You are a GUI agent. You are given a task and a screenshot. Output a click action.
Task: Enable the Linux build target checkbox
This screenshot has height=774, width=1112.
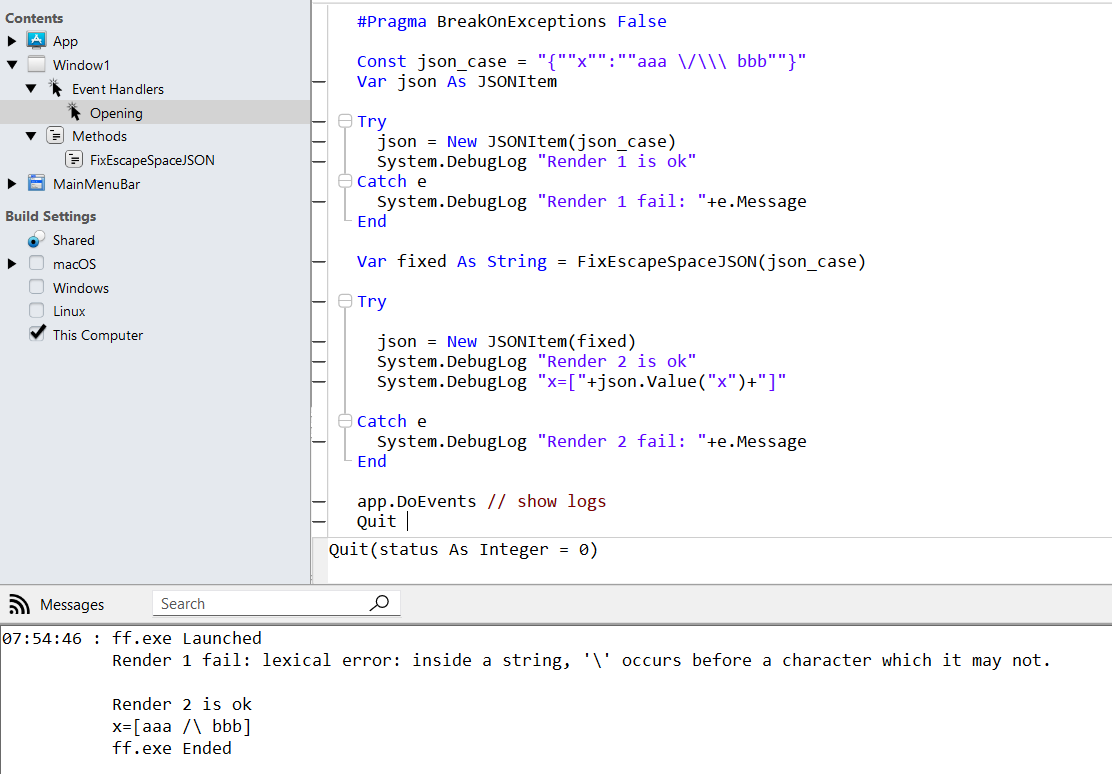point(36,310)
